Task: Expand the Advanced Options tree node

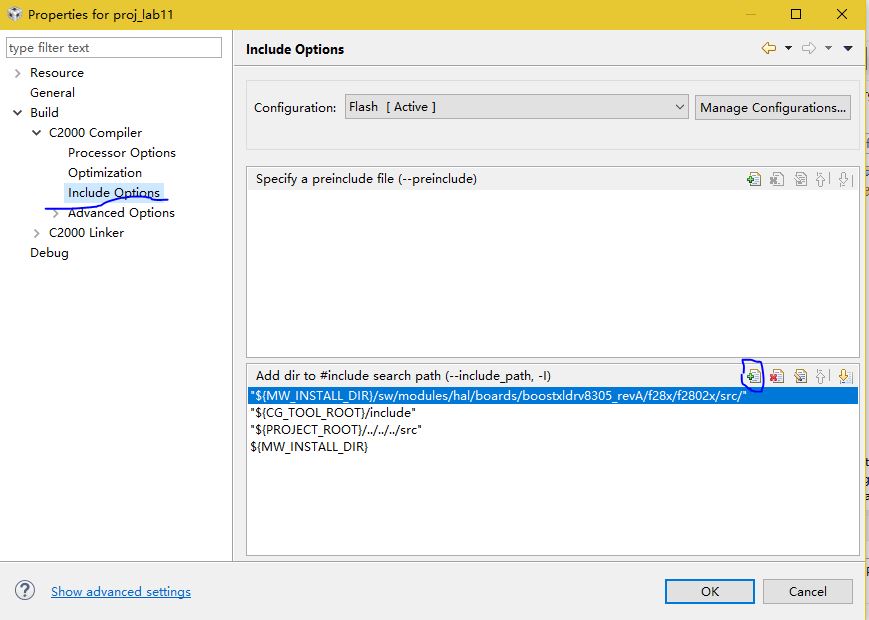Action: click(56, 213)
